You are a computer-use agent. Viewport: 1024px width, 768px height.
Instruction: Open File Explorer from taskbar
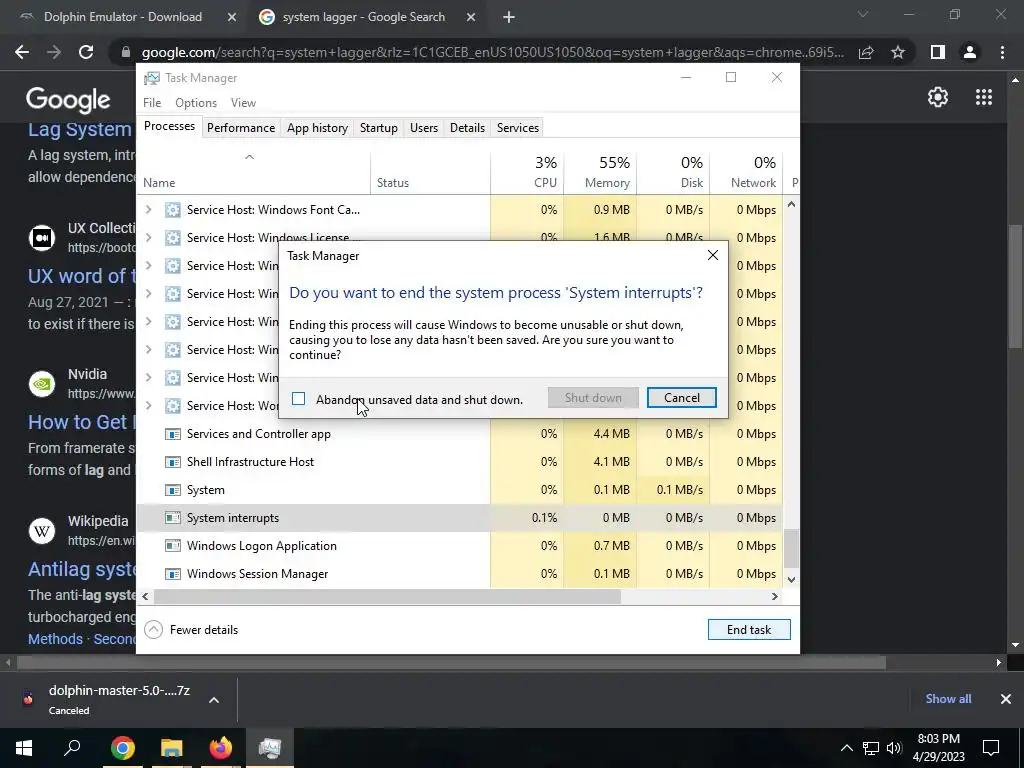click(171, 748)
